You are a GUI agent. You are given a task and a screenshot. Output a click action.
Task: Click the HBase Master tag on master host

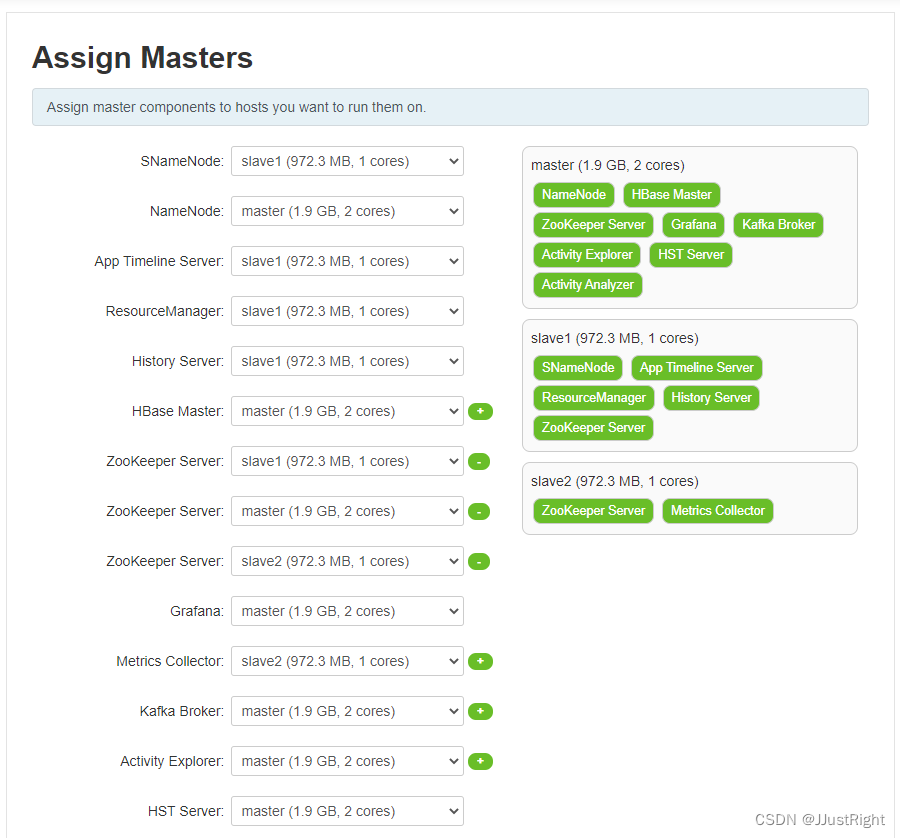pyautogui.click(x=672, y=195)
